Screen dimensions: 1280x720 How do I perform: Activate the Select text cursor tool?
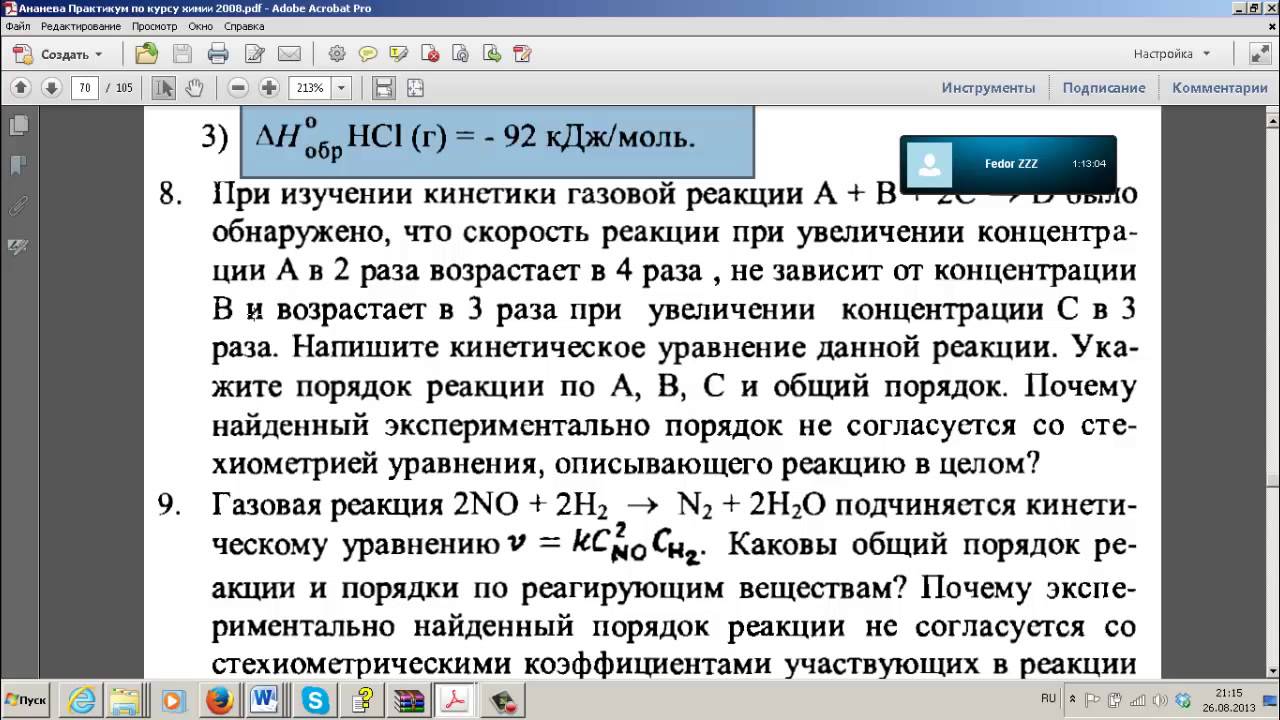163,88
